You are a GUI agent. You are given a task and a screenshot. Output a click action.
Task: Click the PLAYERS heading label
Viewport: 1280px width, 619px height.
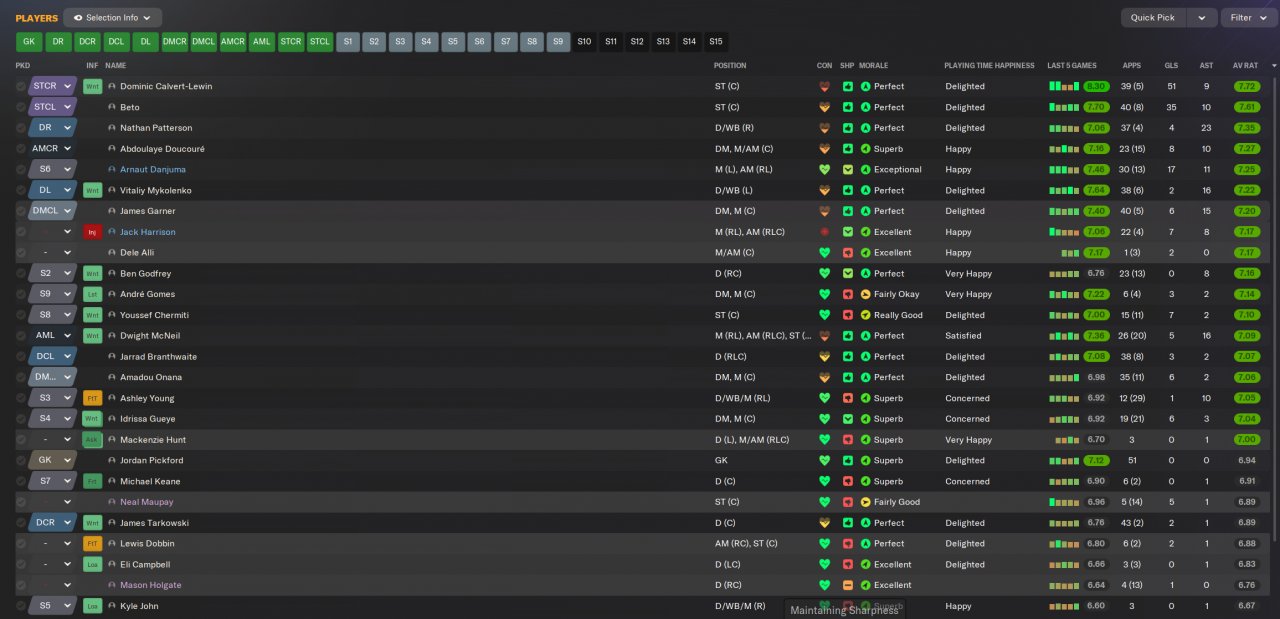[37, 18]
